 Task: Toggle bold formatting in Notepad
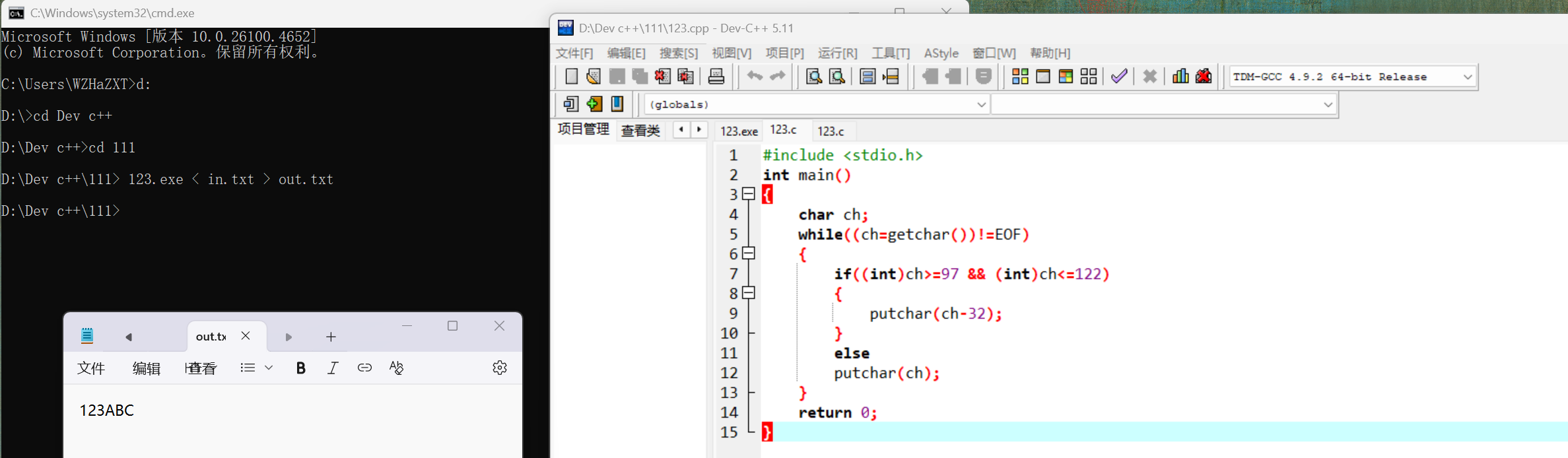[x=300, y=368]
